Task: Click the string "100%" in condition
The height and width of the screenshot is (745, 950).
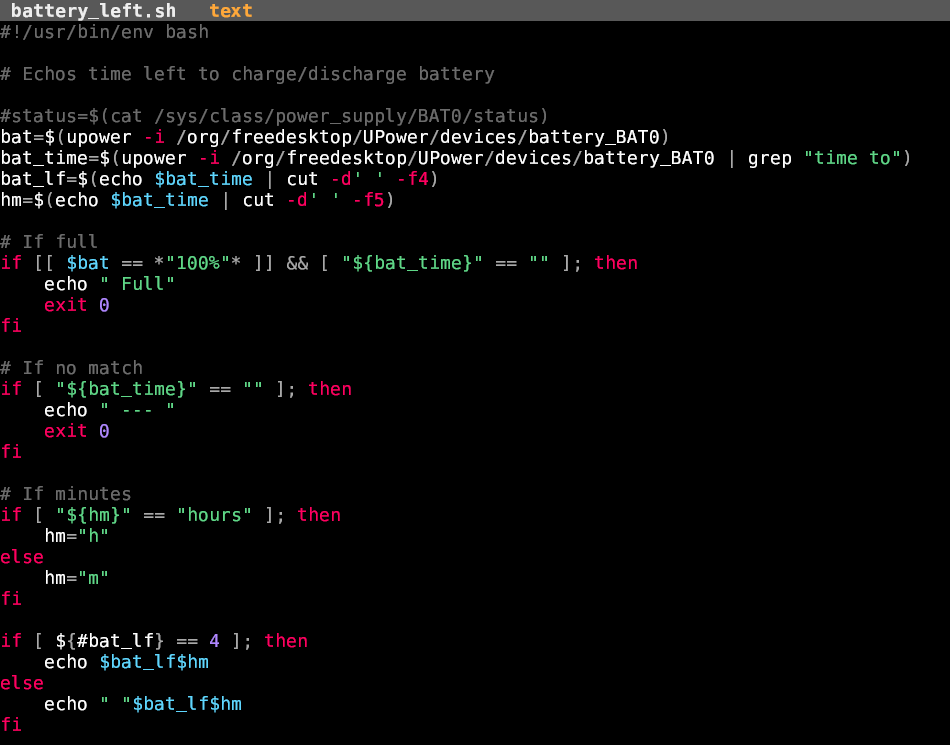Action: click(198, 263)
